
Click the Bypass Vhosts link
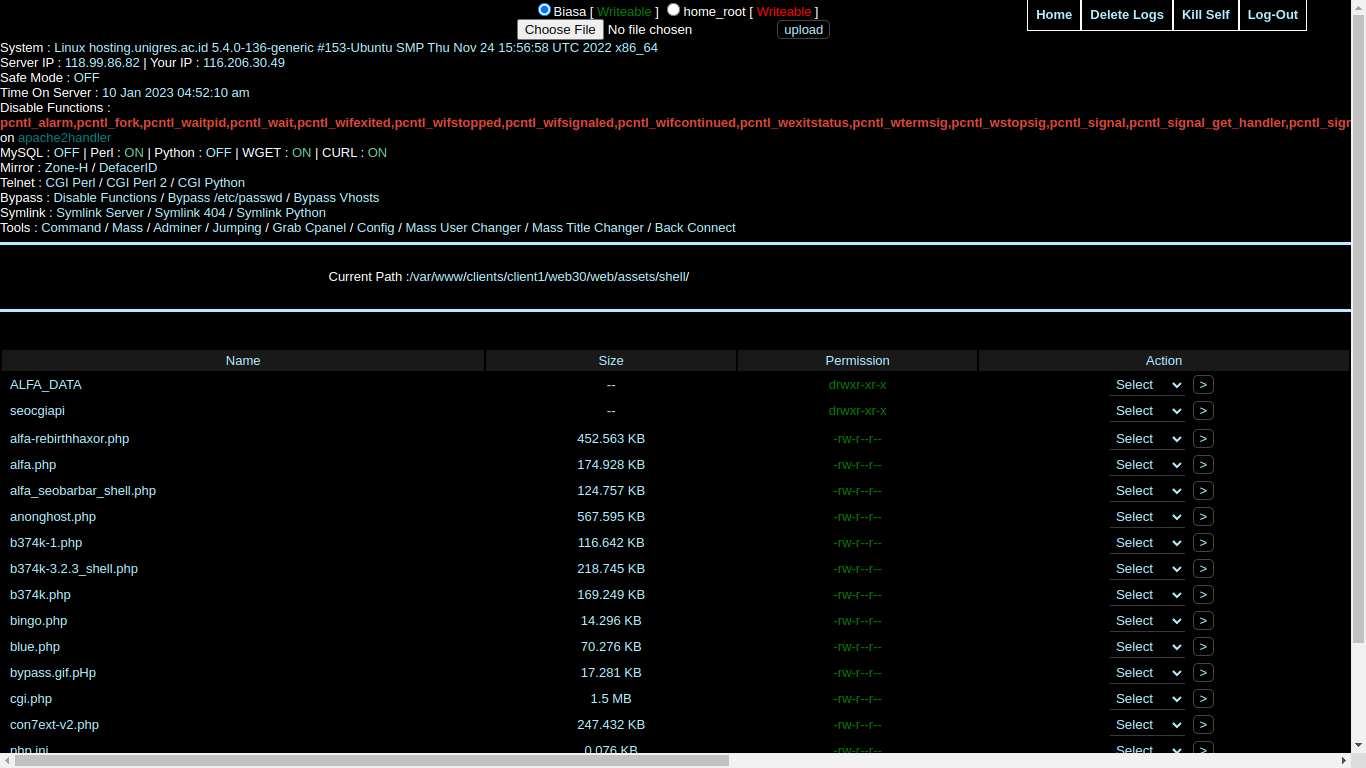[336, 198]
